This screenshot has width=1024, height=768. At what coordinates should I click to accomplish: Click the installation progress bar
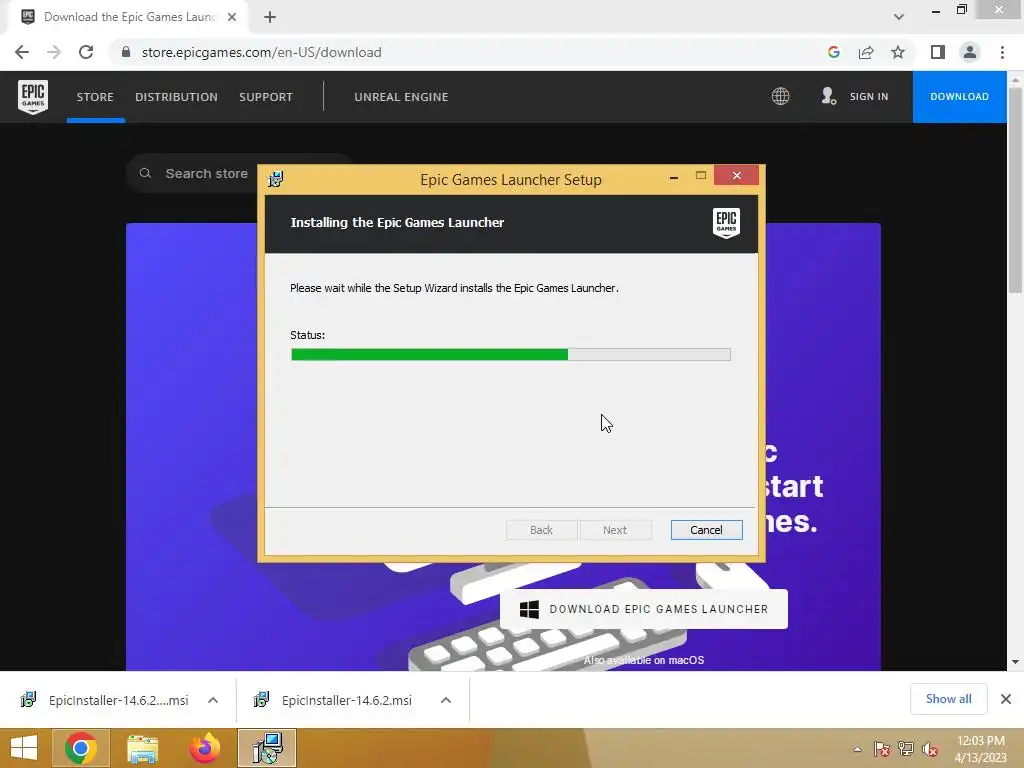[x=511, y=355]
